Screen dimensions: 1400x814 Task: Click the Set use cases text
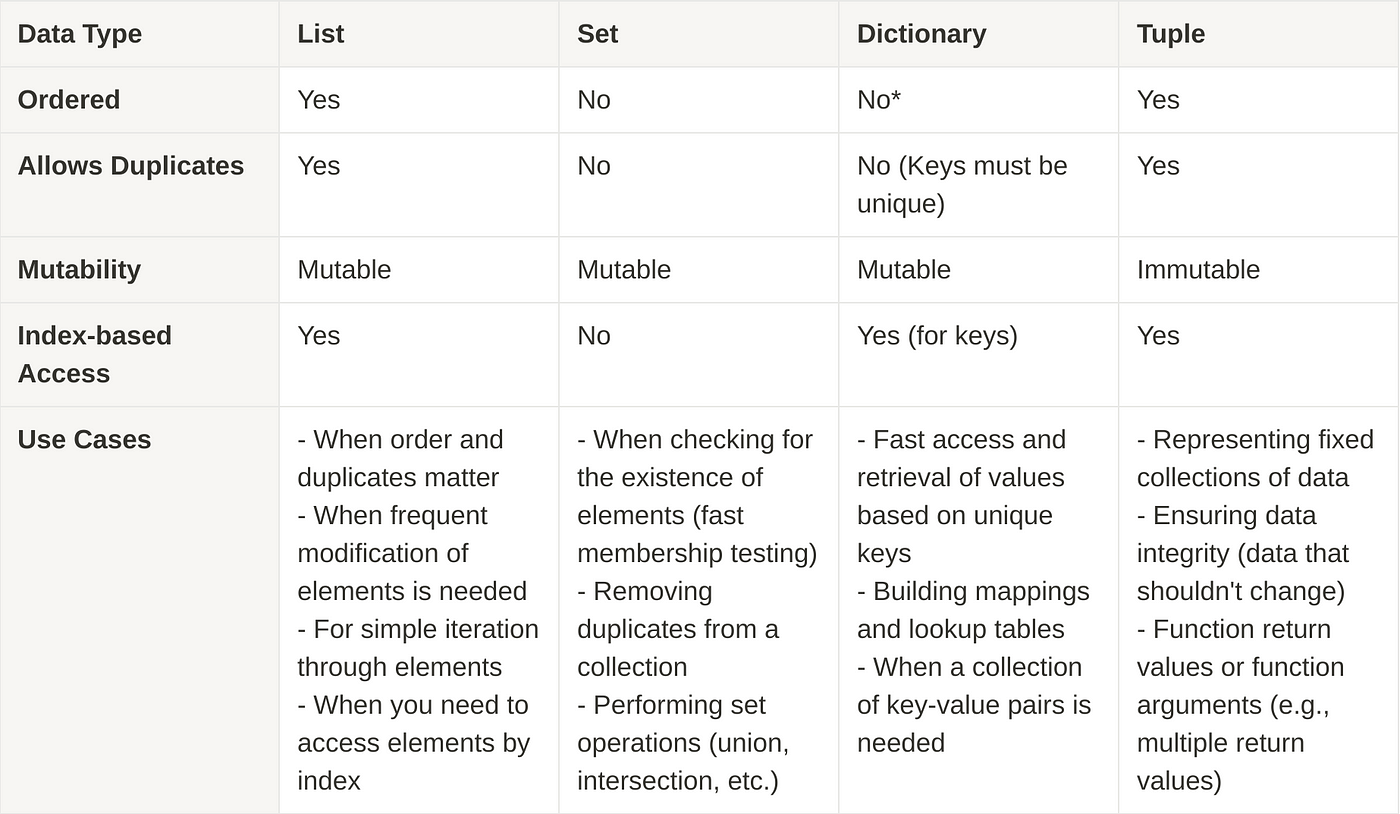tap(697, 610)
